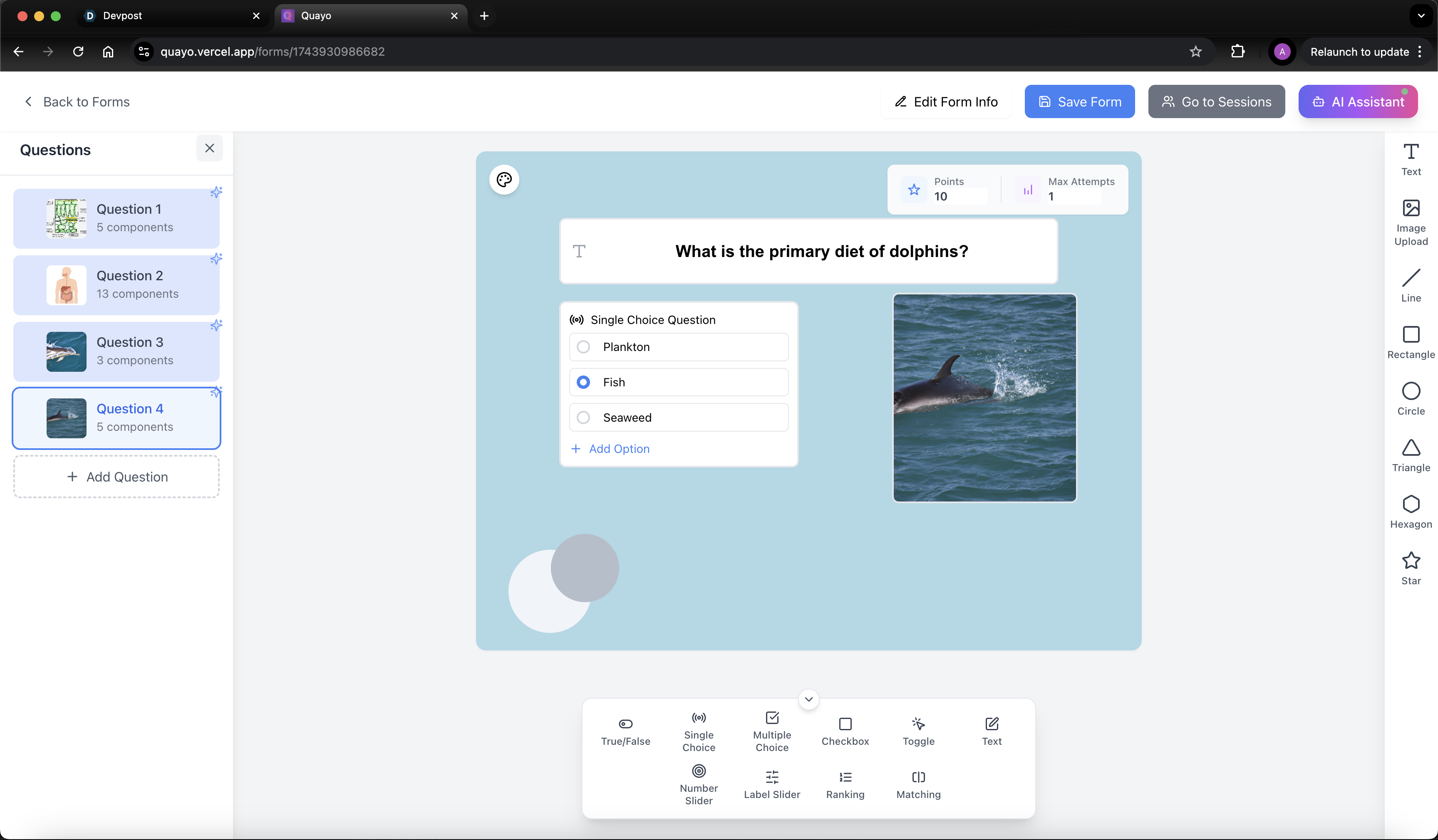Open the browser tab list dropdown

pyautogui.click(x=1420, y=16)
